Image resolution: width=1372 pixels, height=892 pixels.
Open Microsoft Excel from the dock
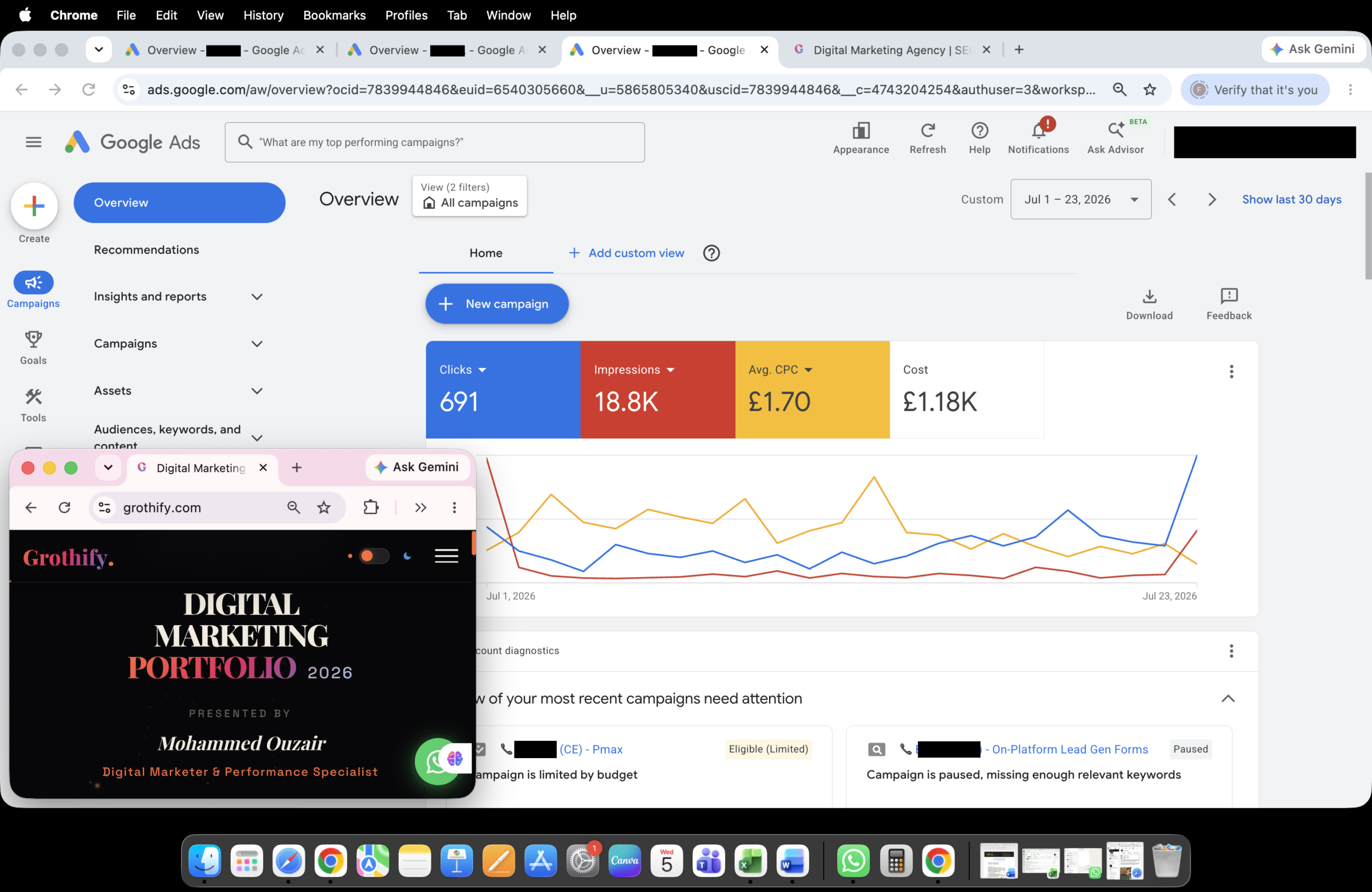[x=750, y=861]
